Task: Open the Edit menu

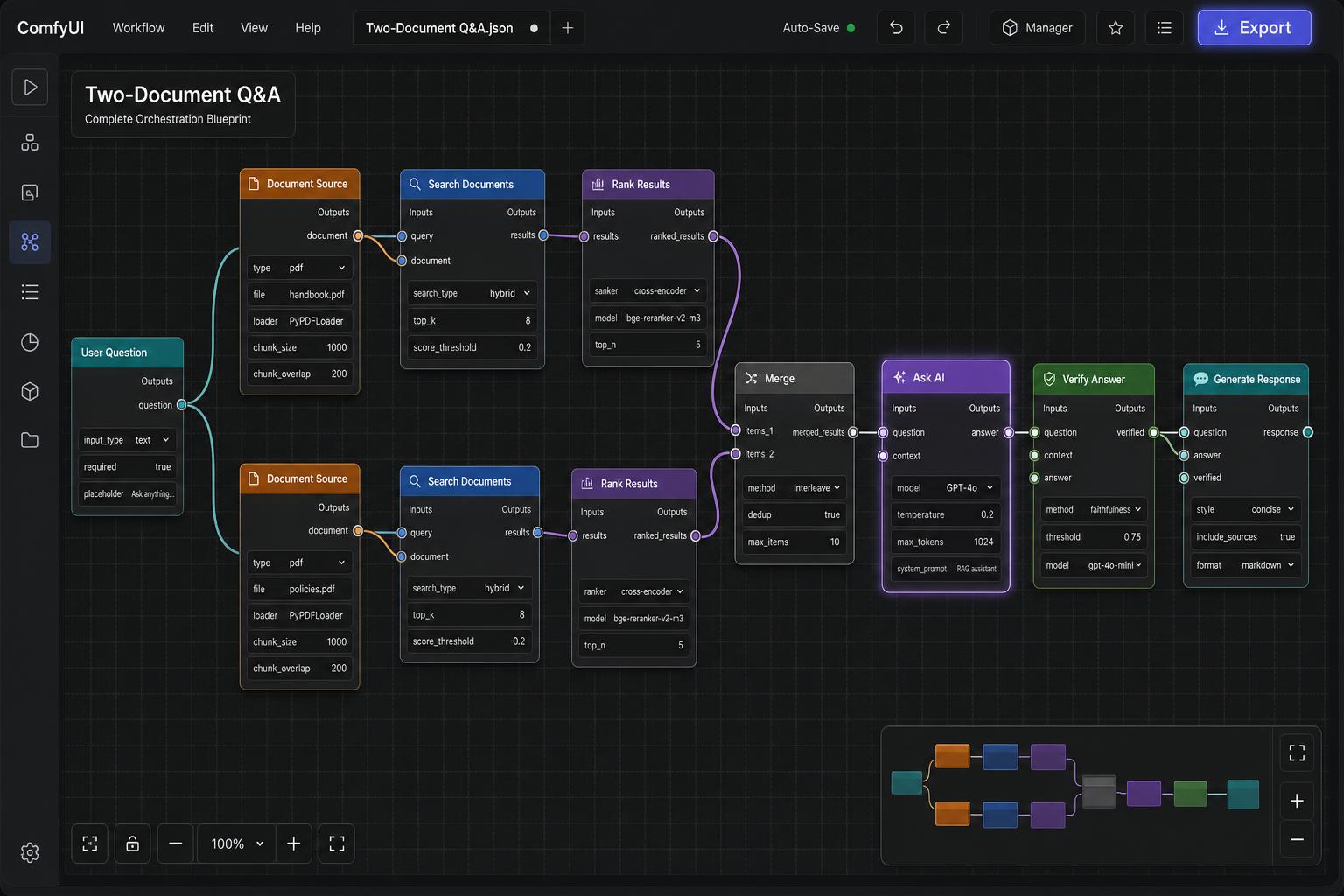Action: [203, 28]
